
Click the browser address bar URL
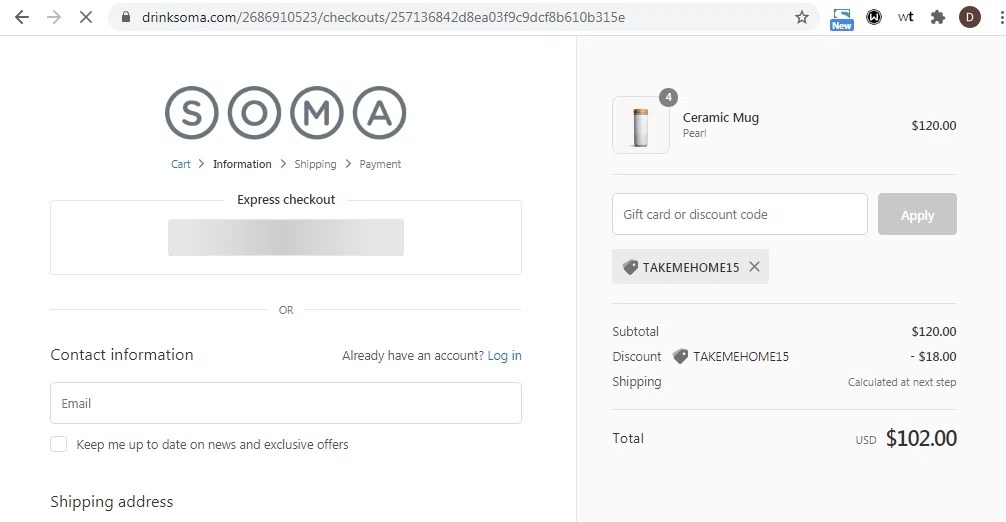[x=383, y=17]
